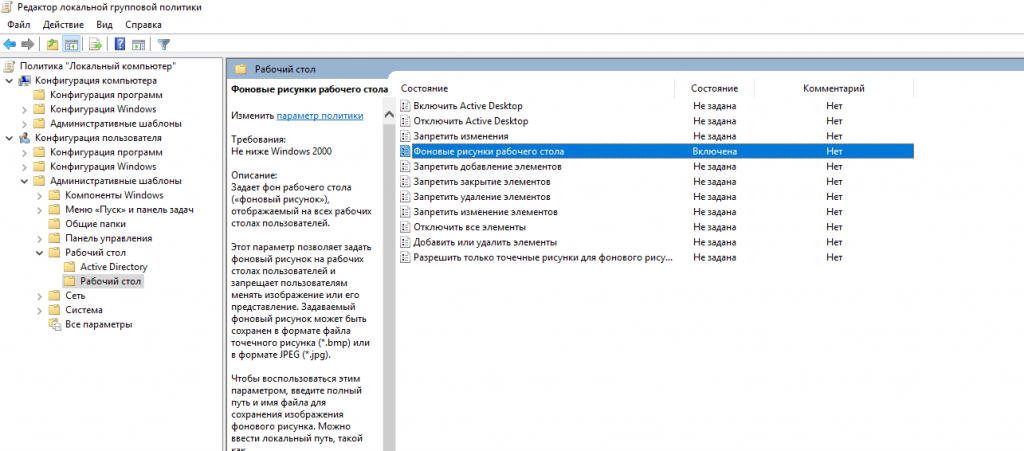The width and height of the screenshot is (1024, 451).
Task: Click the Export List toolbar icon
Action: [x=96, y=44]
